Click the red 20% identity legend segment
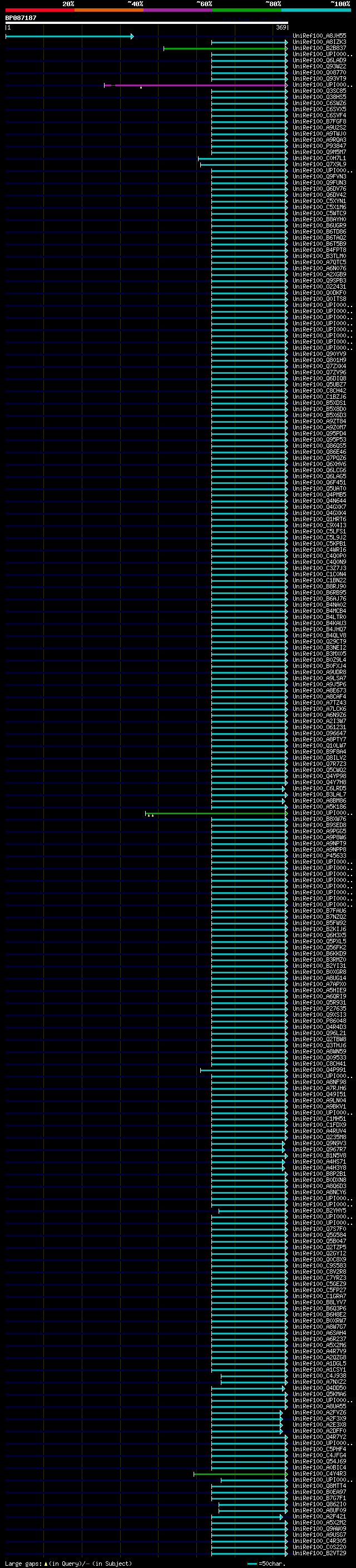This screenshot has height=1568, width=356. click(x=39, y=11)
